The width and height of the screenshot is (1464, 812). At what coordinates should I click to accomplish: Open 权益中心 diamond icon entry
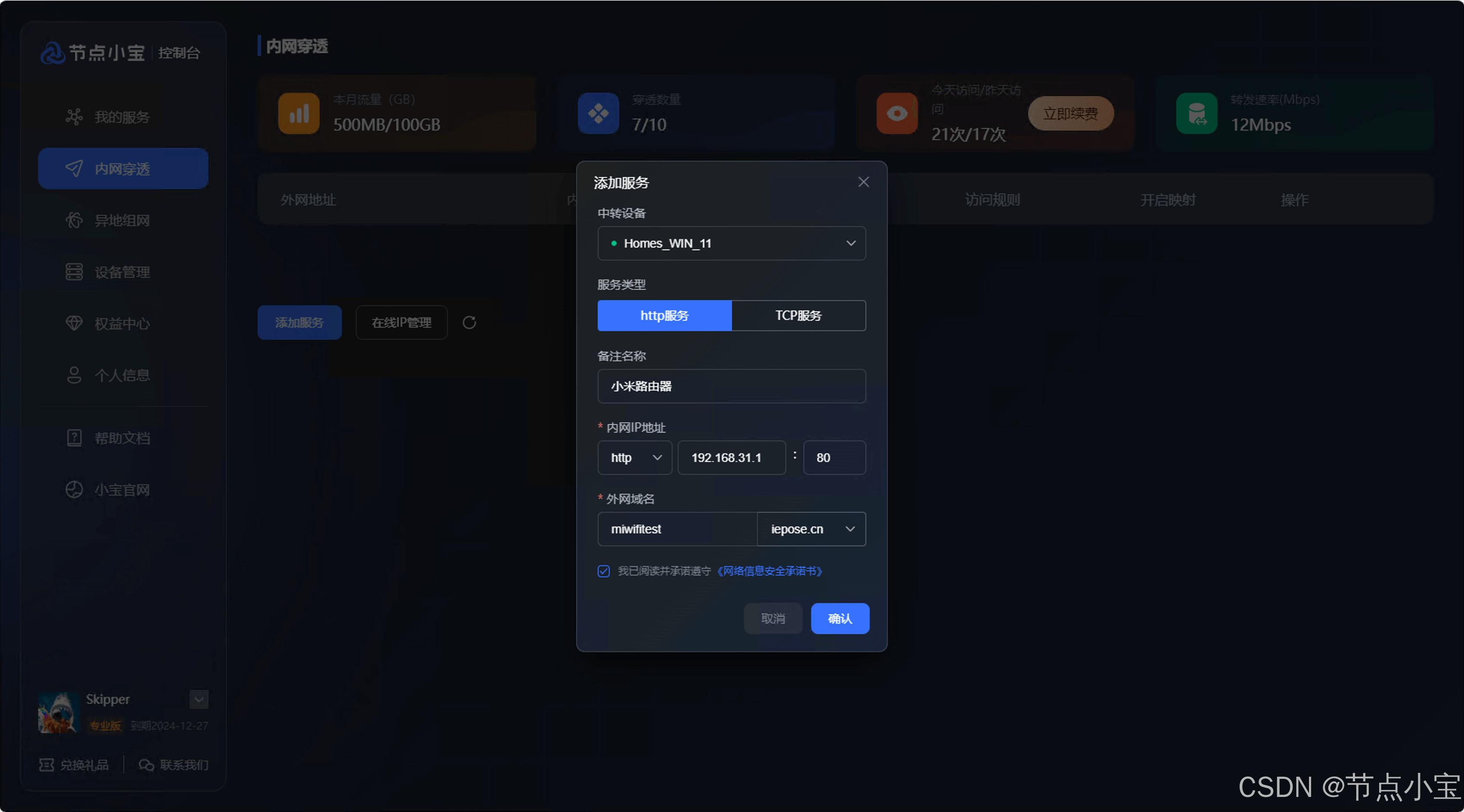[74, 323]
